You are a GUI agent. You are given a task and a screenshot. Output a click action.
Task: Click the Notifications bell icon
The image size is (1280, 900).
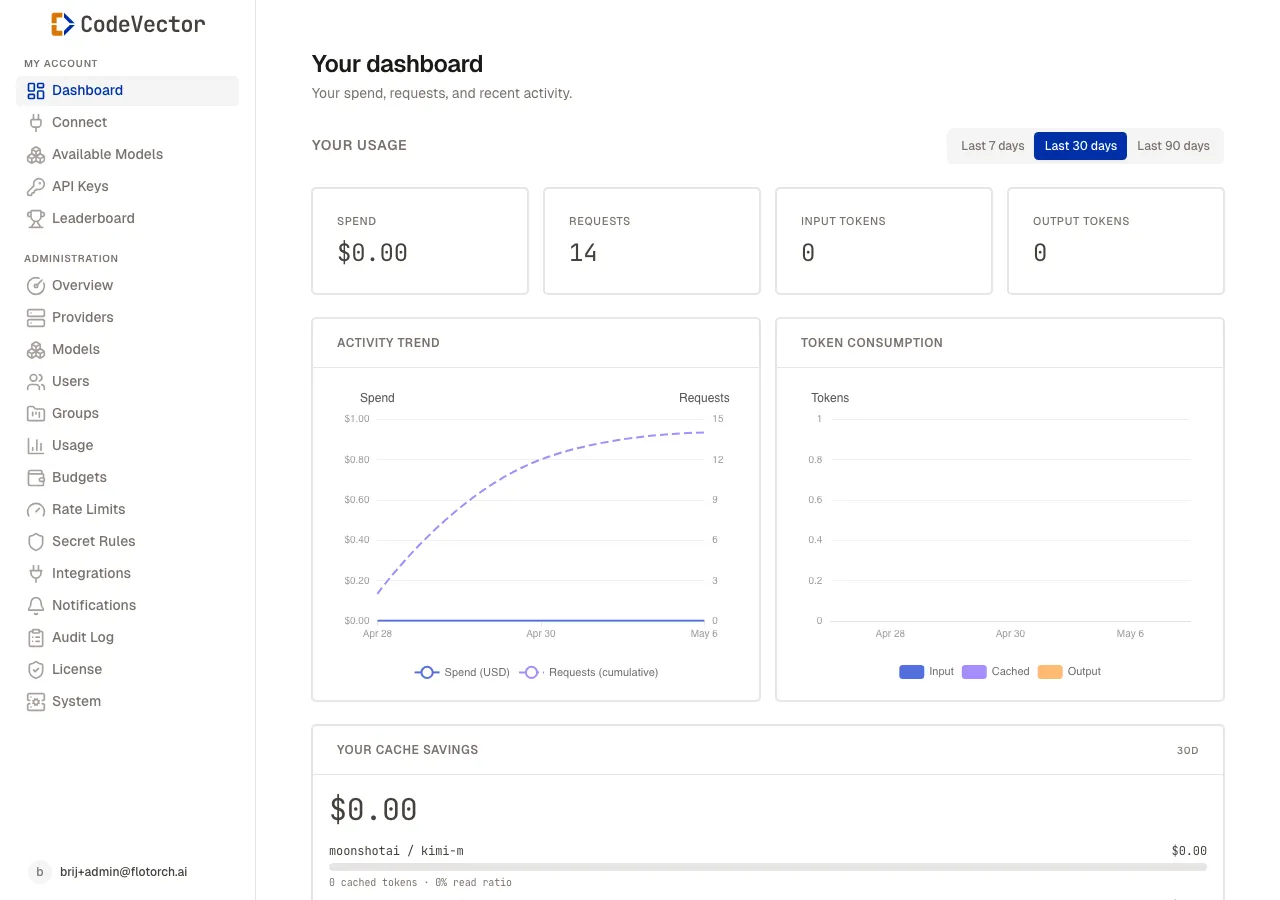coord(36,606)
